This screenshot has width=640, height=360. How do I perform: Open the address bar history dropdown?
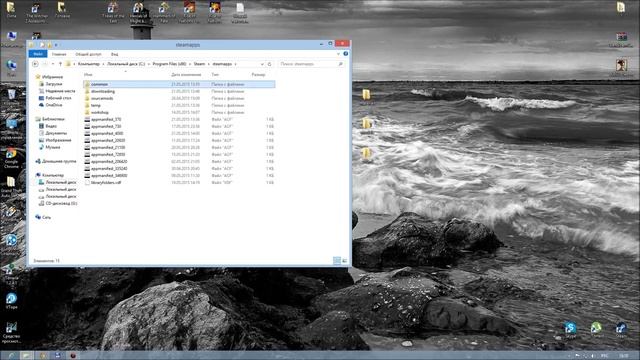(262, 64)
